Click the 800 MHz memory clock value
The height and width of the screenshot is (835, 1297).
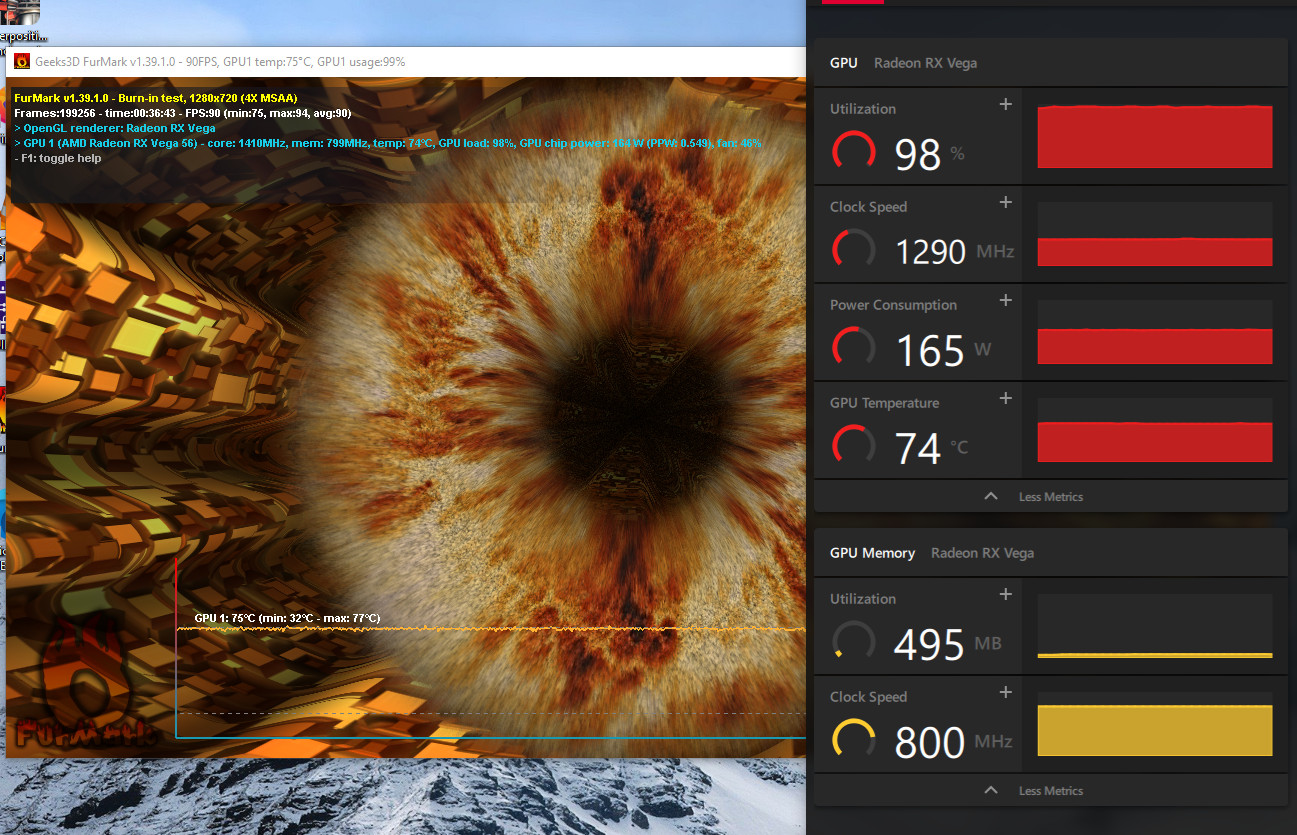[x=953, y=742]
